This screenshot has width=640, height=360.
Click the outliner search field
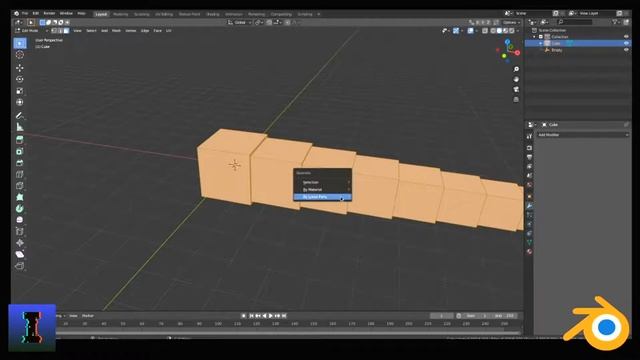(575, 22)
